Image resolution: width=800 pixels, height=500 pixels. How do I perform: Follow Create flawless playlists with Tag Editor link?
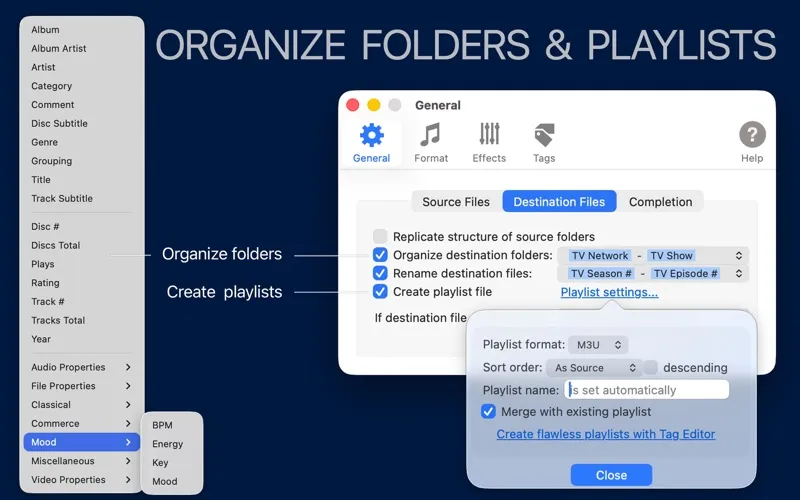point(606,434)
